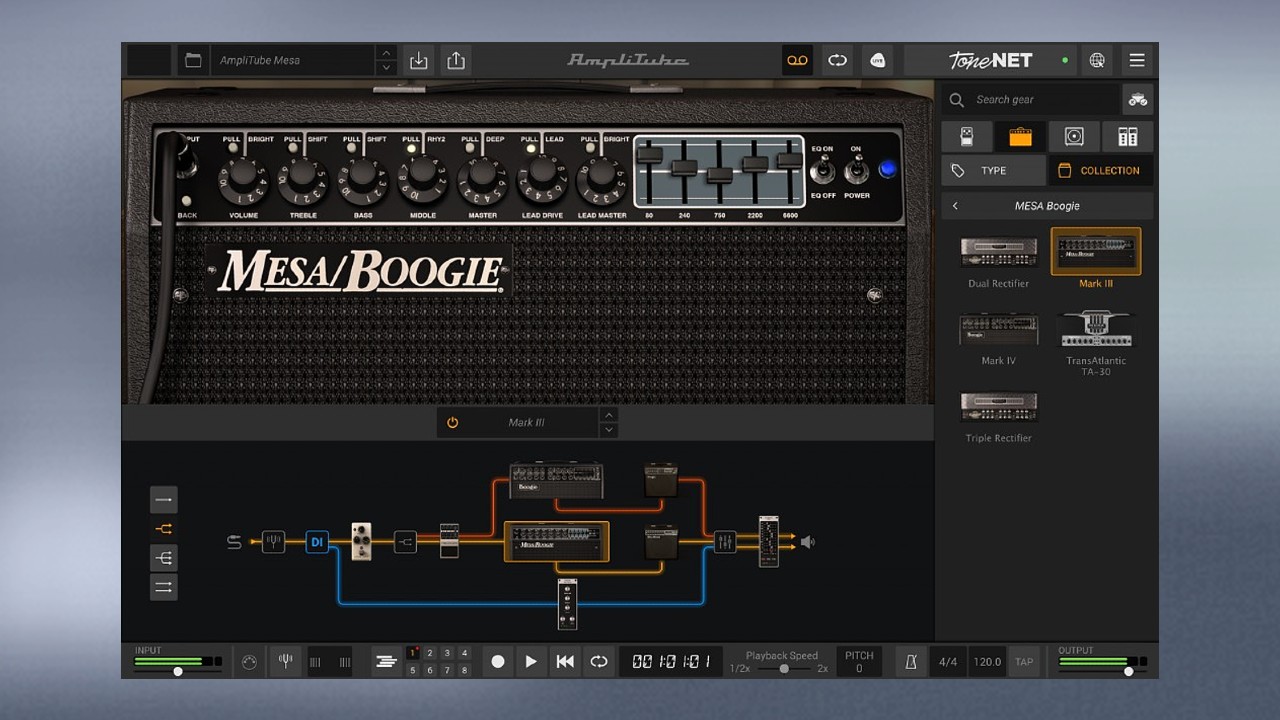The image size is (1280, 720).
Task: Click the 6600 Hz graphic EQ slider
Action: click(790, 163)
